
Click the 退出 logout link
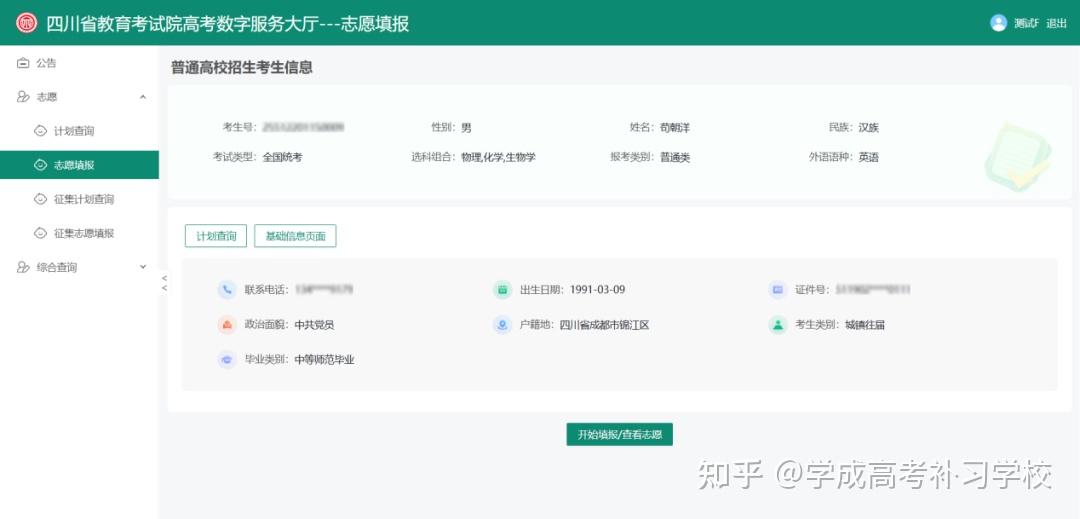point(1056,23)
